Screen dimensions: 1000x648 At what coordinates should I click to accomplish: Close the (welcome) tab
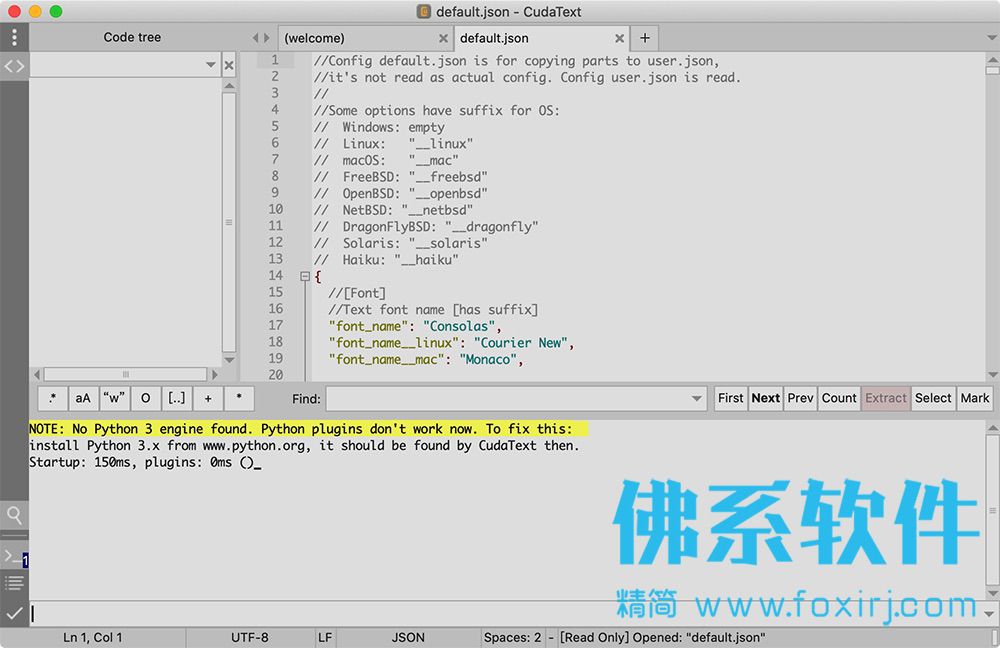coord(443,38)
